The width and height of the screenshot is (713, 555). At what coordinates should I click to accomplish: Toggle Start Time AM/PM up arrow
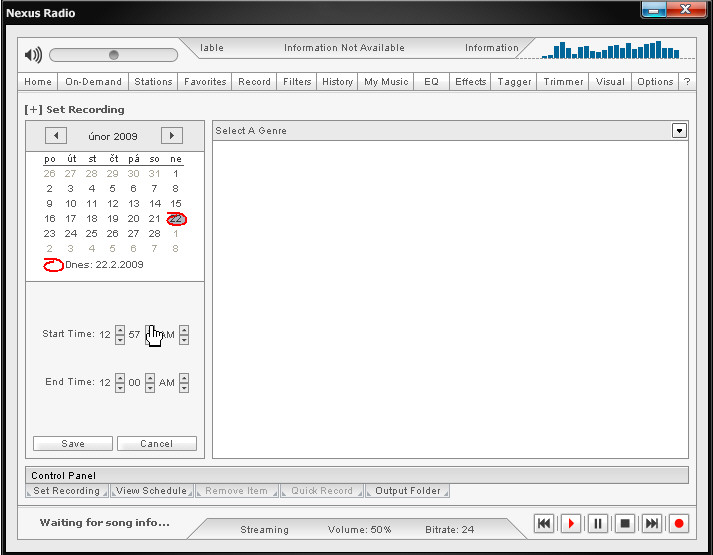(x=184, y=330)
